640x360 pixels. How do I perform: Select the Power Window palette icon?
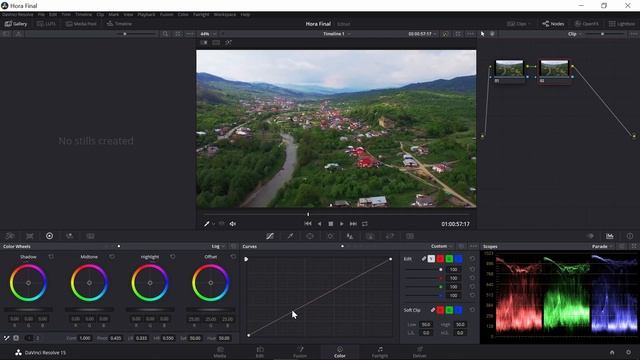310,236
